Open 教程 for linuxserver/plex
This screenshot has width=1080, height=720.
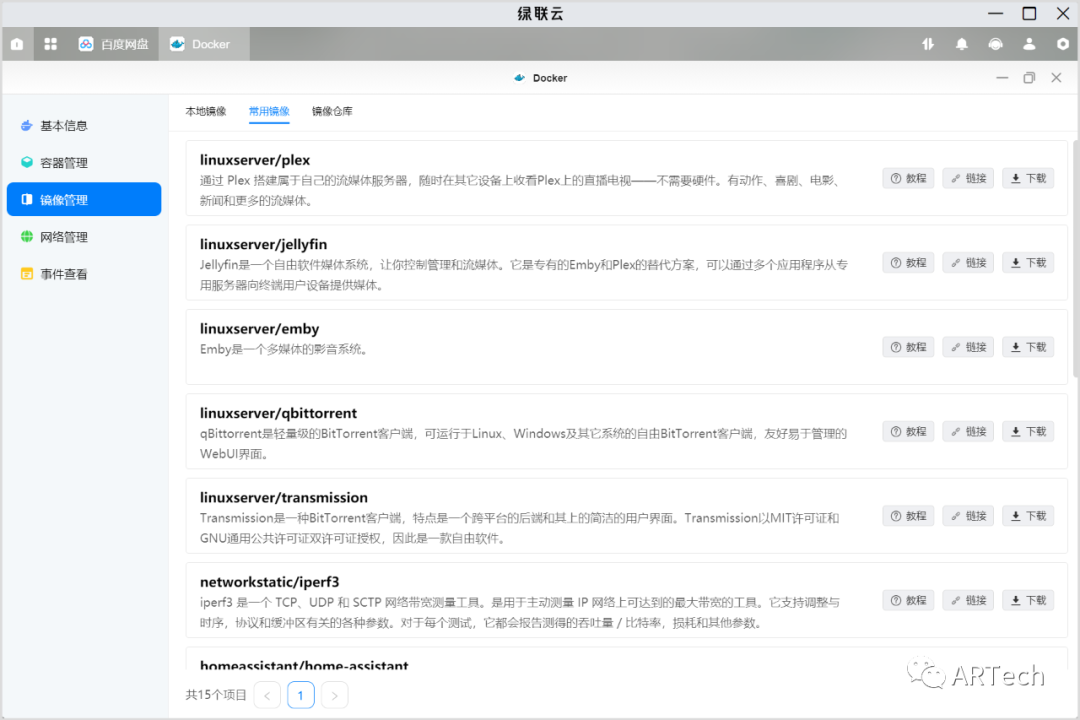[x=908, y=178]
